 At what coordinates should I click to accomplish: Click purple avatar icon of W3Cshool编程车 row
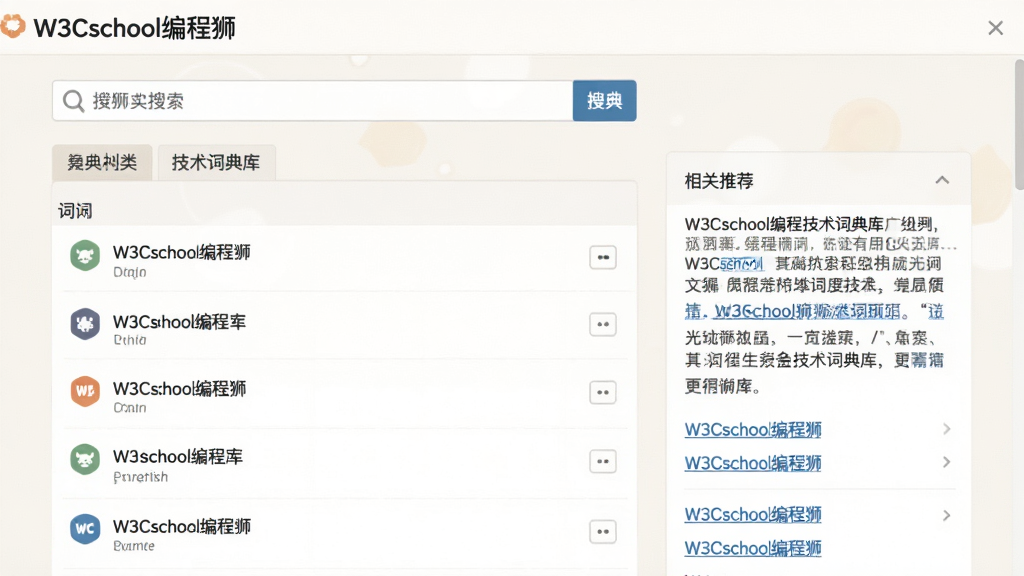coord(85,324)
